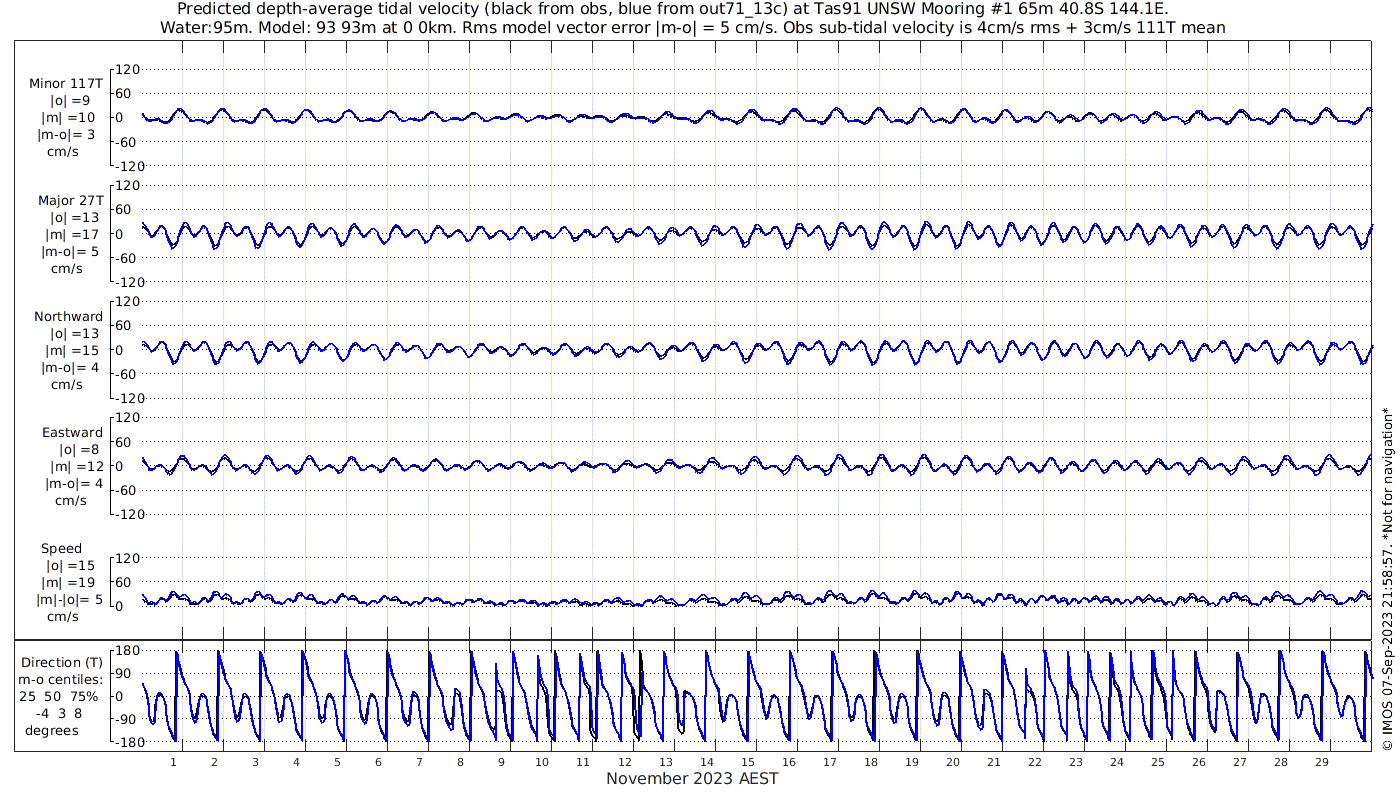
Task: Click the 'Eastward' panel label
Action: (72, 433)
